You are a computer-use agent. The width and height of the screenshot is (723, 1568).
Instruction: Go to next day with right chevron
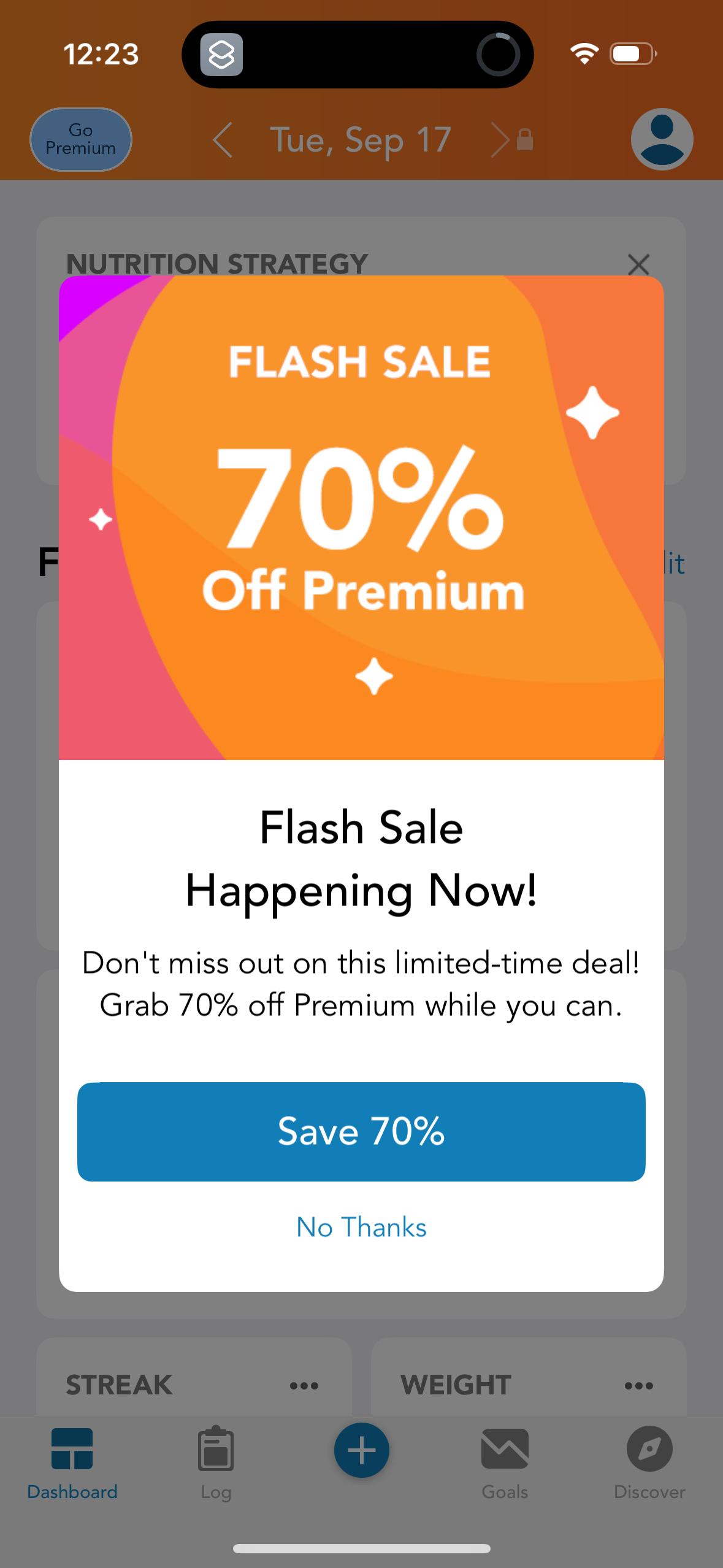tap(499, 140)
